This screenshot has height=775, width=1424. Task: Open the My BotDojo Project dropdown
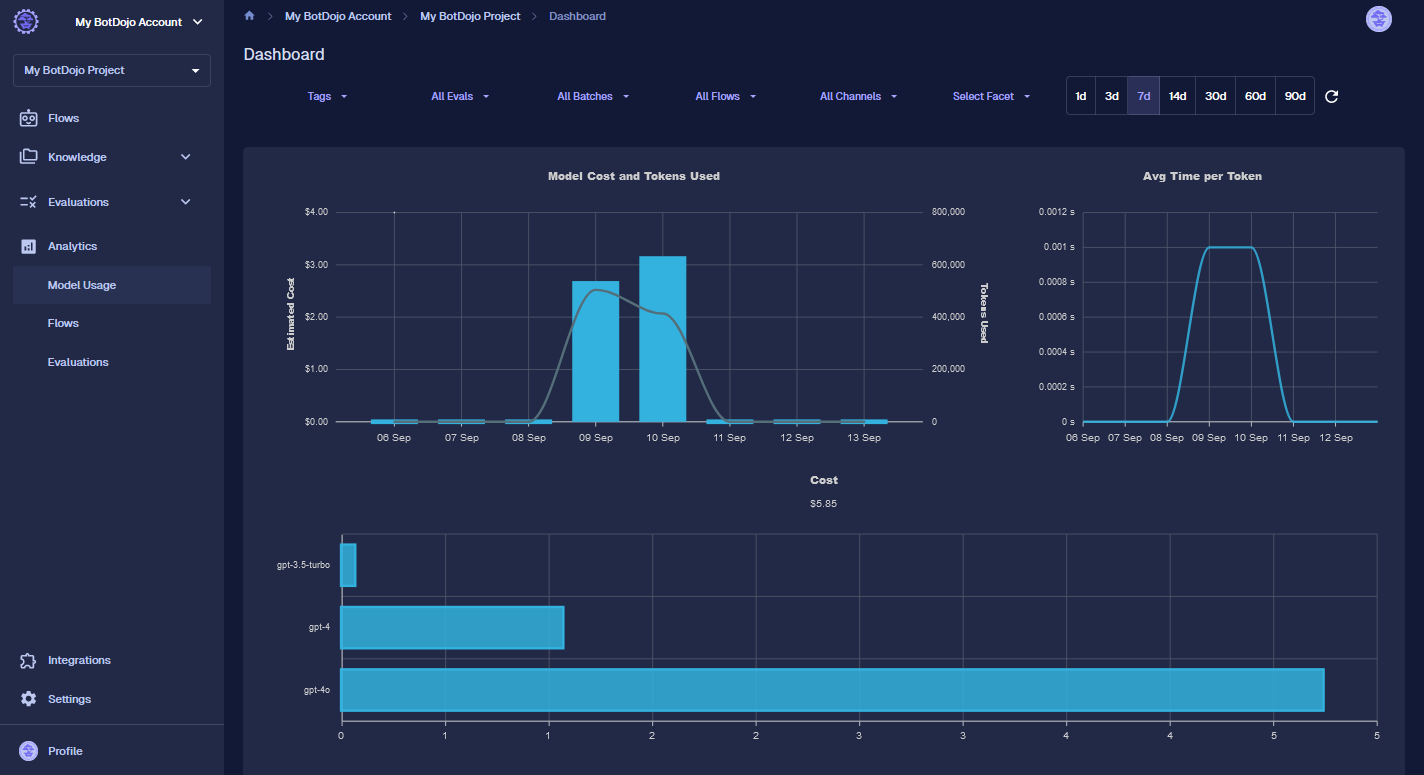point(112,70)
